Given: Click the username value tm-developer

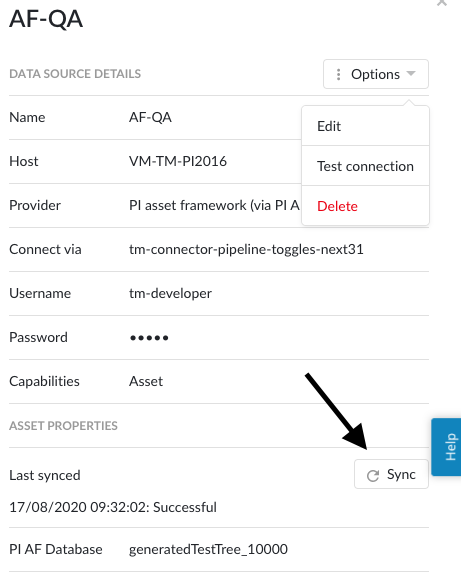Looking at the screenshot, I should pyautogui.click(x=170, y=293).
